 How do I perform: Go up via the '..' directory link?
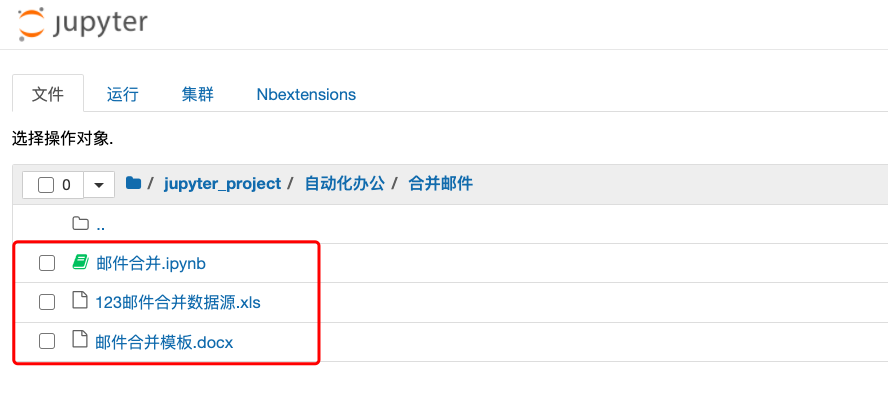tap(101, 225)
